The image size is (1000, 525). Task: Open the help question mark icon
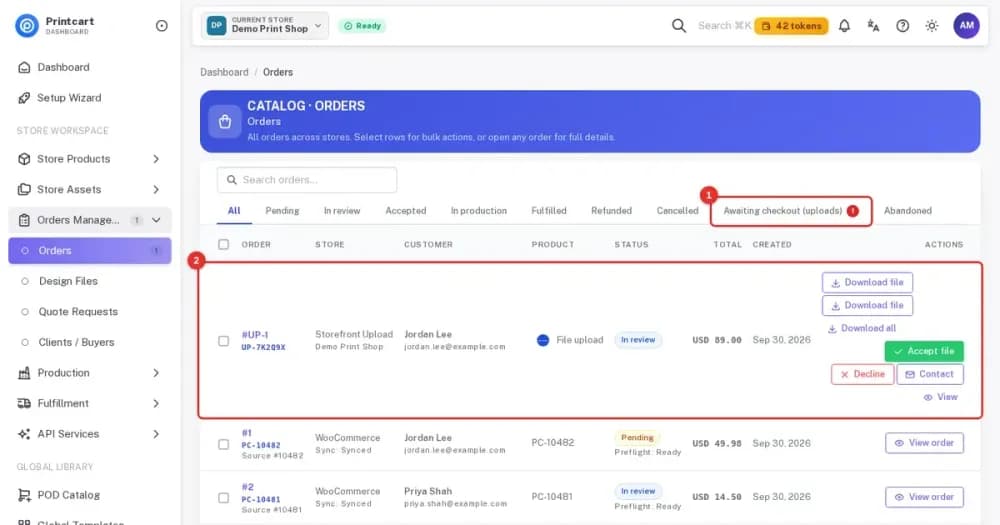tap(902, 26)
